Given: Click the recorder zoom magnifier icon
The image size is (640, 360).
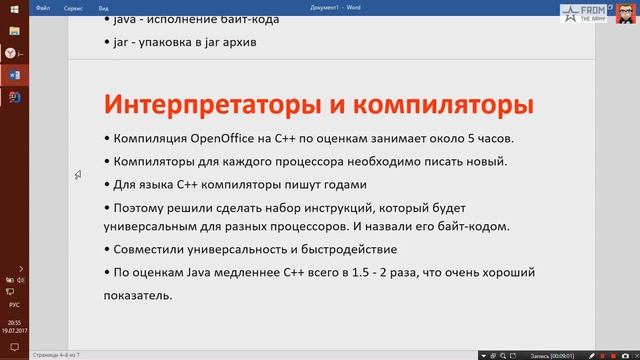Looking at the screenshot, I should (503, 356).
